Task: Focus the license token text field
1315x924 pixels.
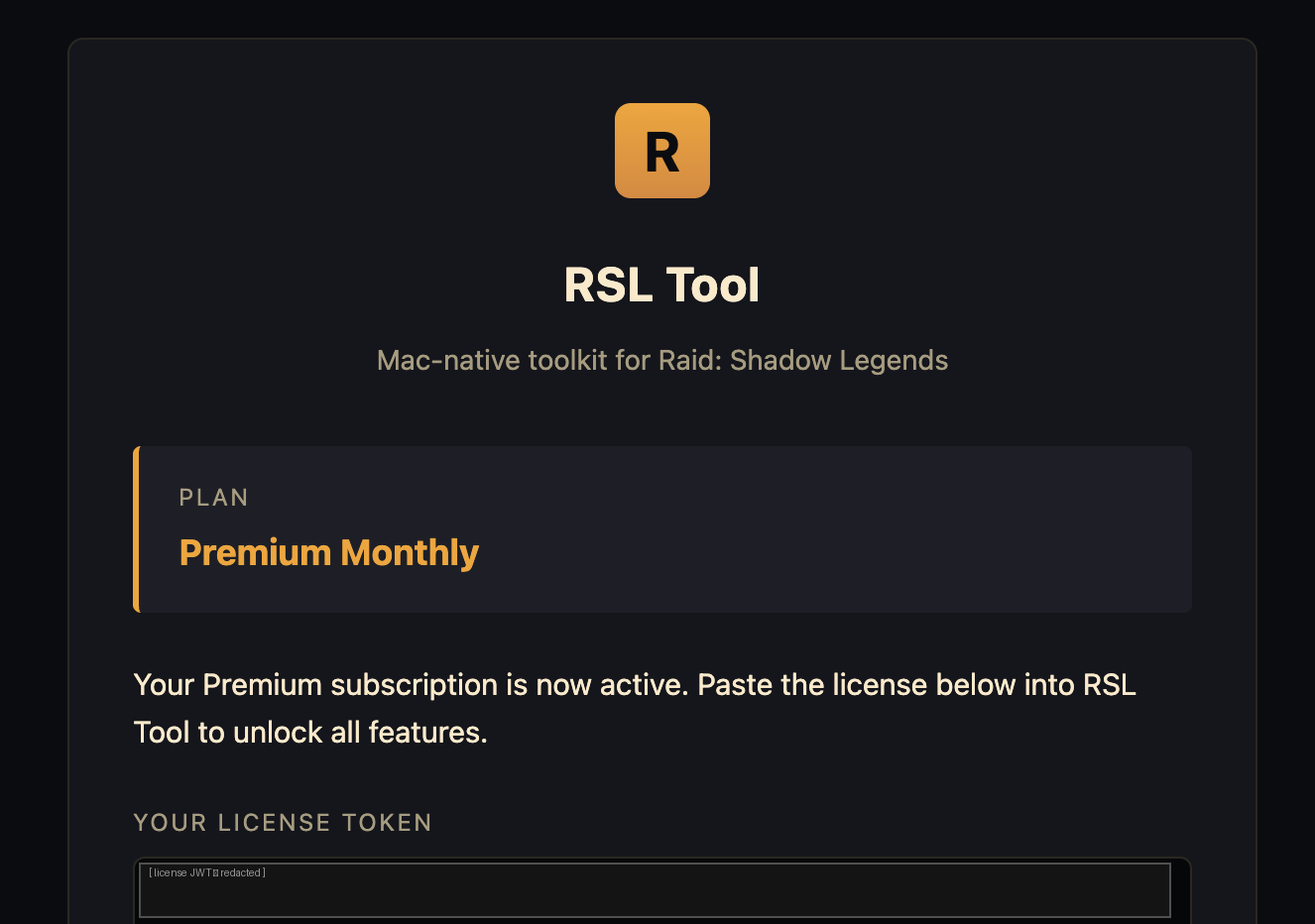Action: [655, 890]
